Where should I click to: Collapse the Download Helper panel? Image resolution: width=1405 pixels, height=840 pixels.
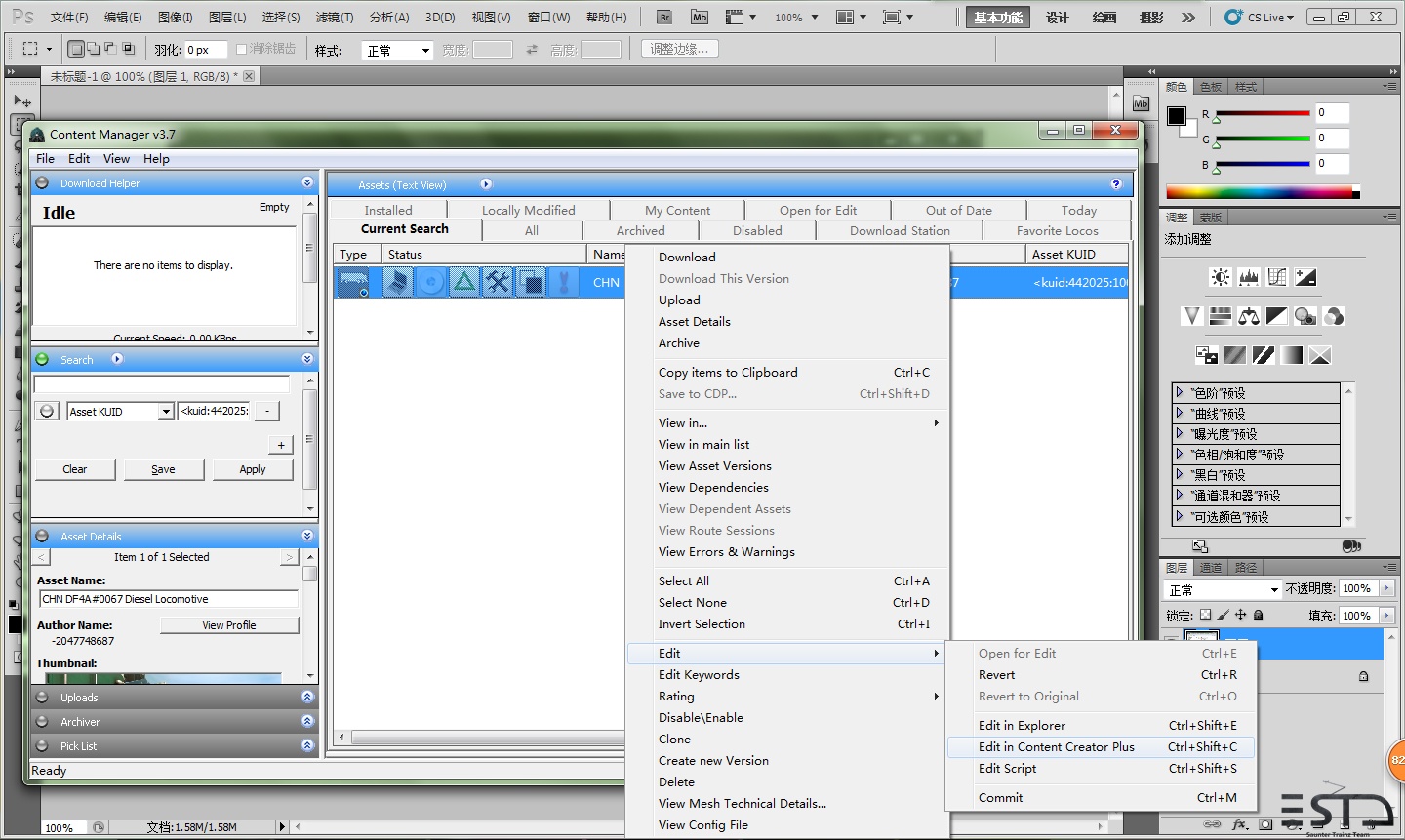tap(307, 182)
